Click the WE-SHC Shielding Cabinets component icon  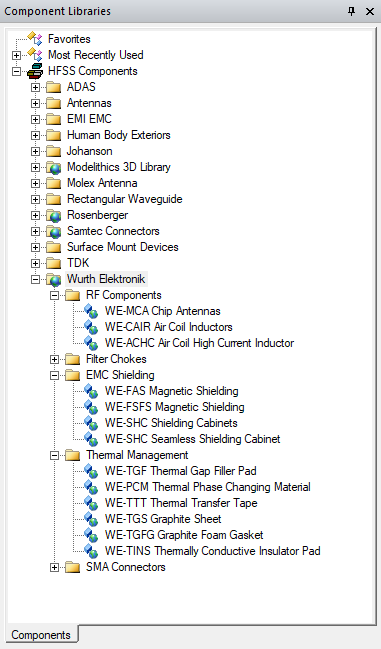[91, 423]
